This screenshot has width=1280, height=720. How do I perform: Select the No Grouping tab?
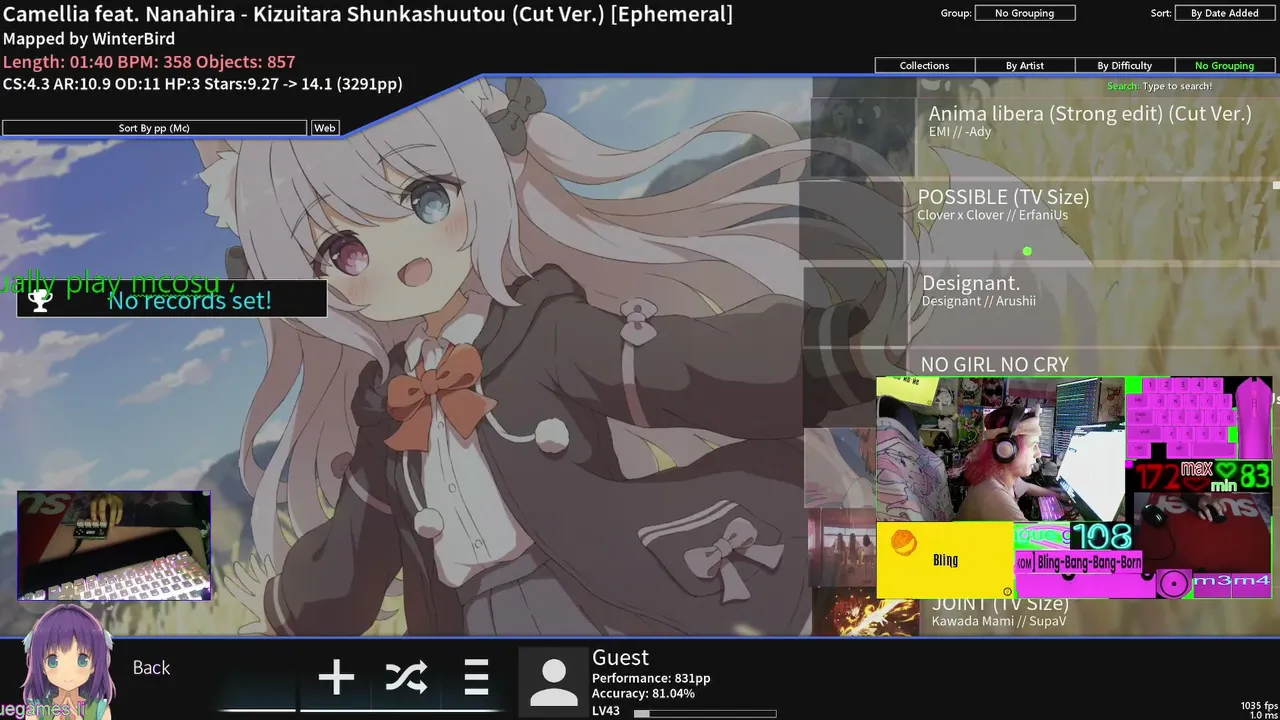point(1224,65)
